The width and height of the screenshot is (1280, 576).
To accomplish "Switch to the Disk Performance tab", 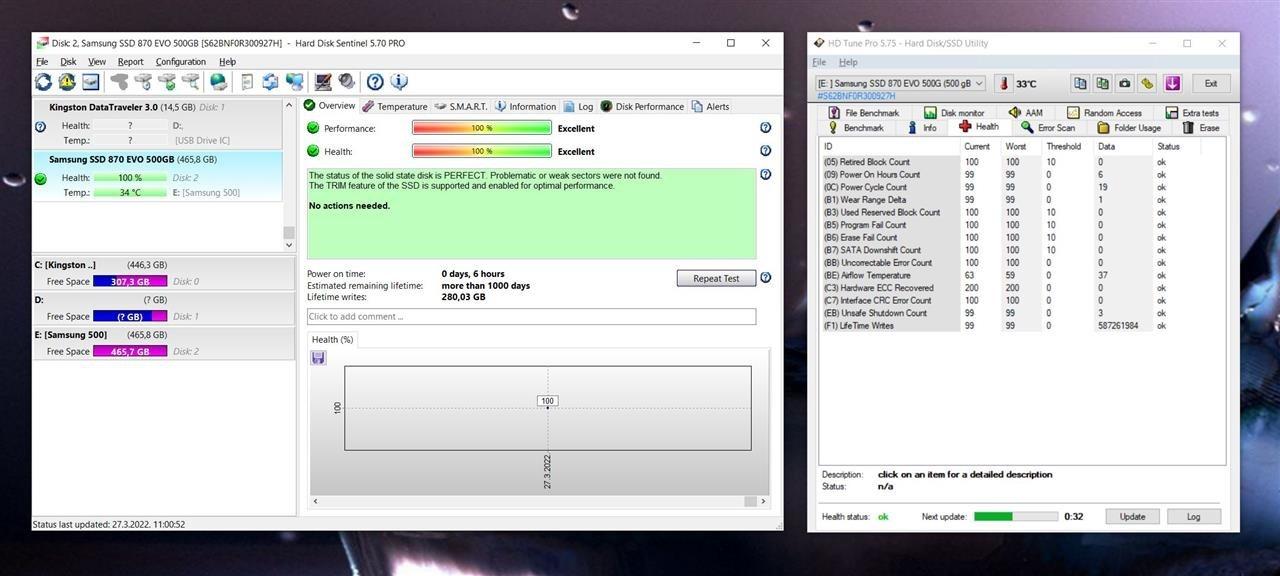I will tap(642, 106).
